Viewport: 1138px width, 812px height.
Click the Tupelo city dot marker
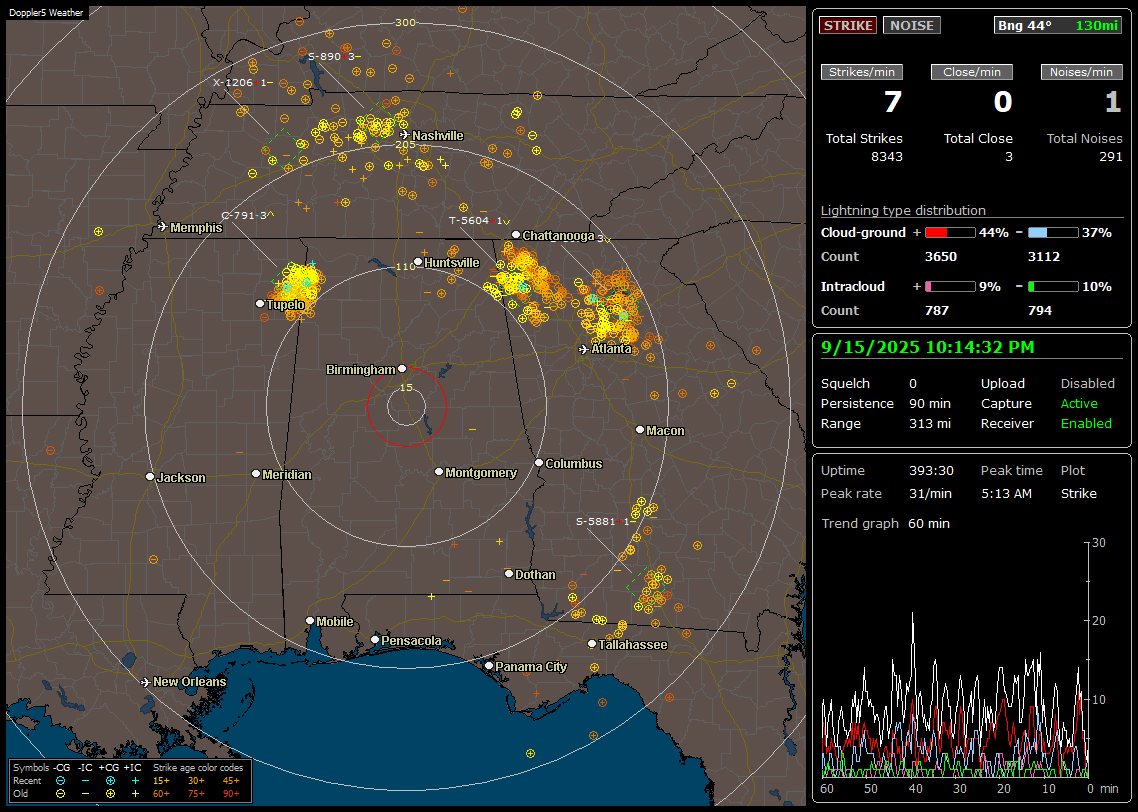(260, 303)
